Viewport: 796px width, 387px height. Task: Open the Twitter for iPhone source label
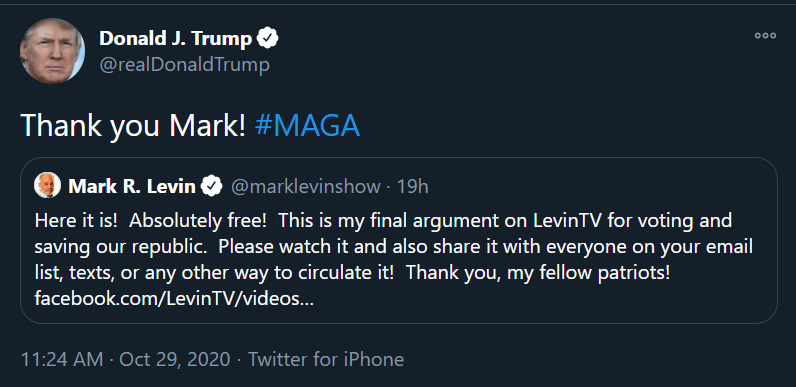click(326, 360)
